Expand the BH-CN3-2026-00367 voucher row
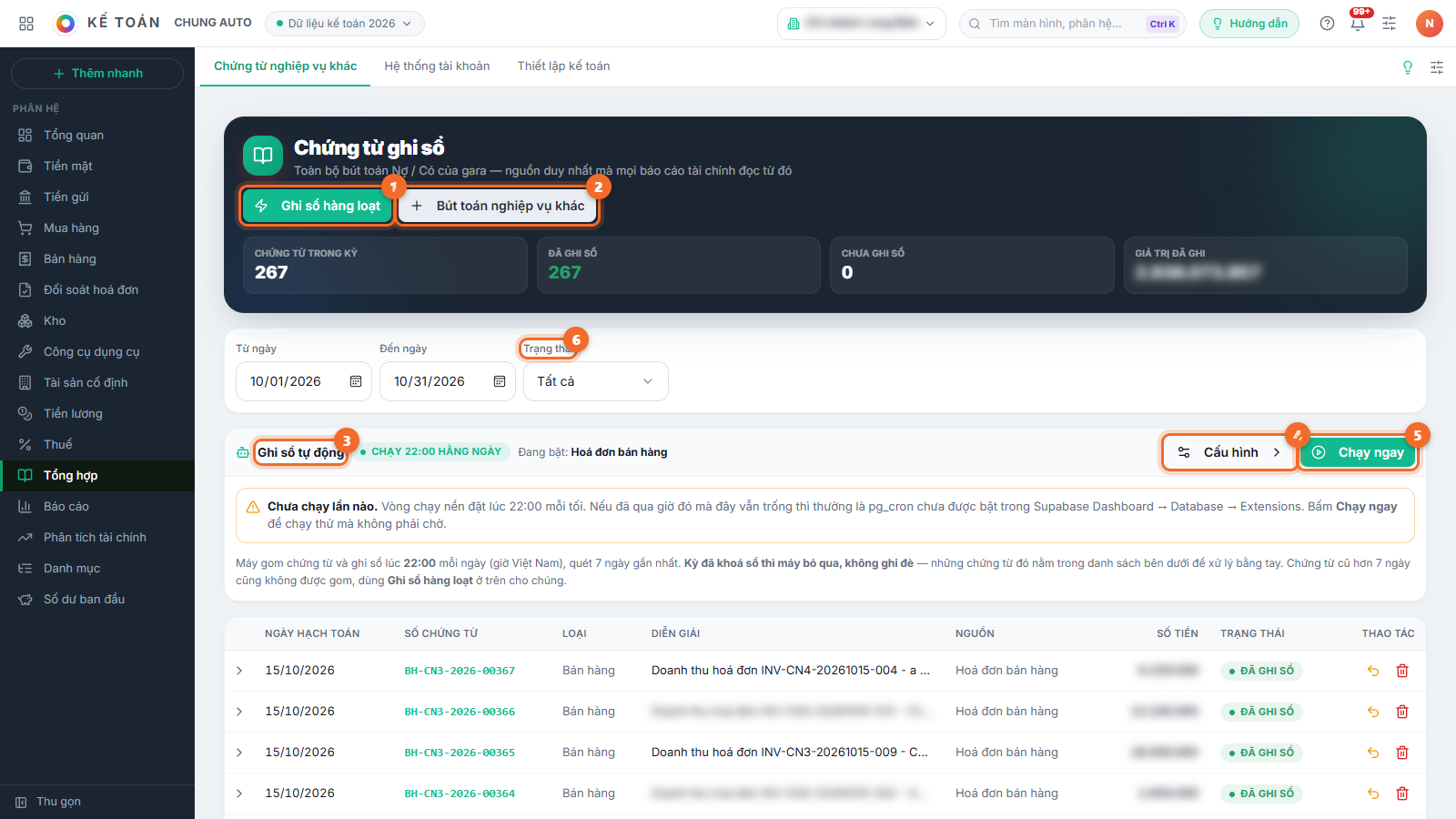 [239, 671]
